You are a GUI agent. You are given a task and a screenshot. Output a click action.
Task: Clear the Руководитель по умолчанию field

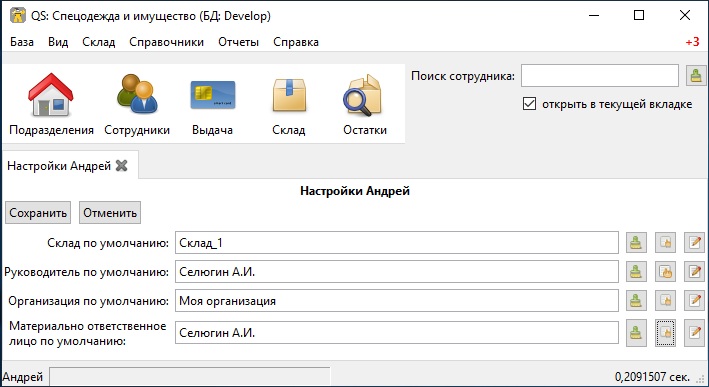click(636, 272)
